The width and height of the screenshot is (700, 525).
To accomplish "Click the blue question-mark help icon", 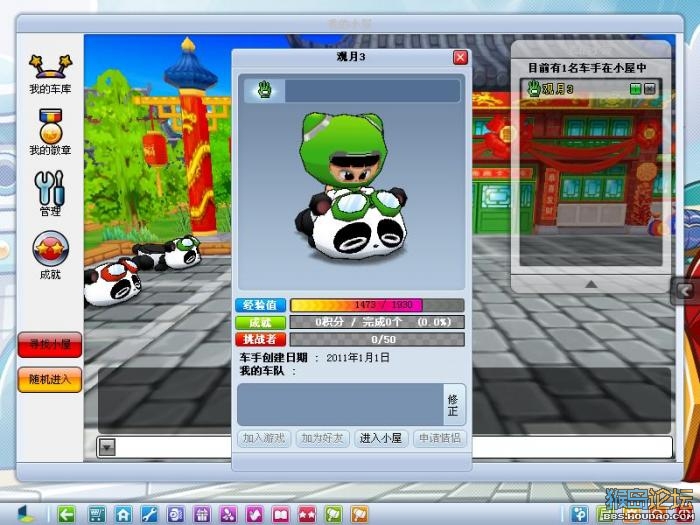I will click(x=579, y=514).
